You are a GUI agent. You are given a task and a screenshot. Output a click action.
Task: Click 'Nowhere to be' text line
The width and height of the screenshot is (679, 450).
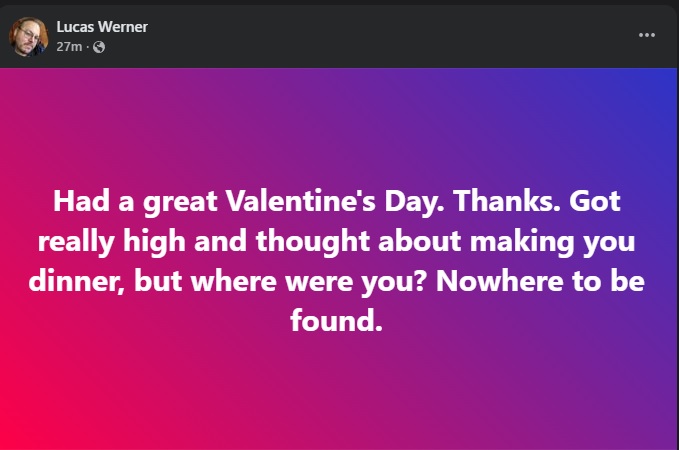pyautogui.click(x=540, y=281)
